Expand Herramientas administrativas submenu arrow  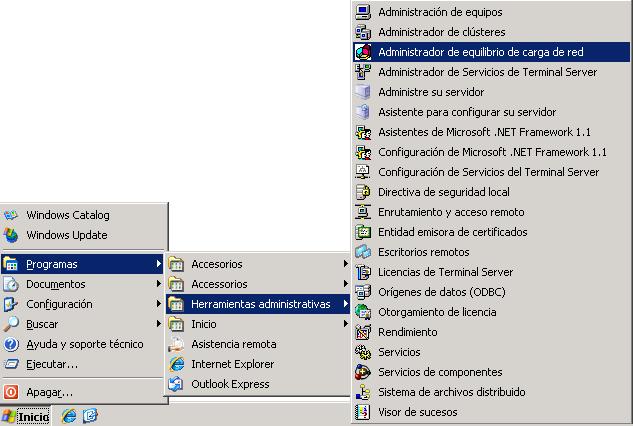[x=346, y=304]
